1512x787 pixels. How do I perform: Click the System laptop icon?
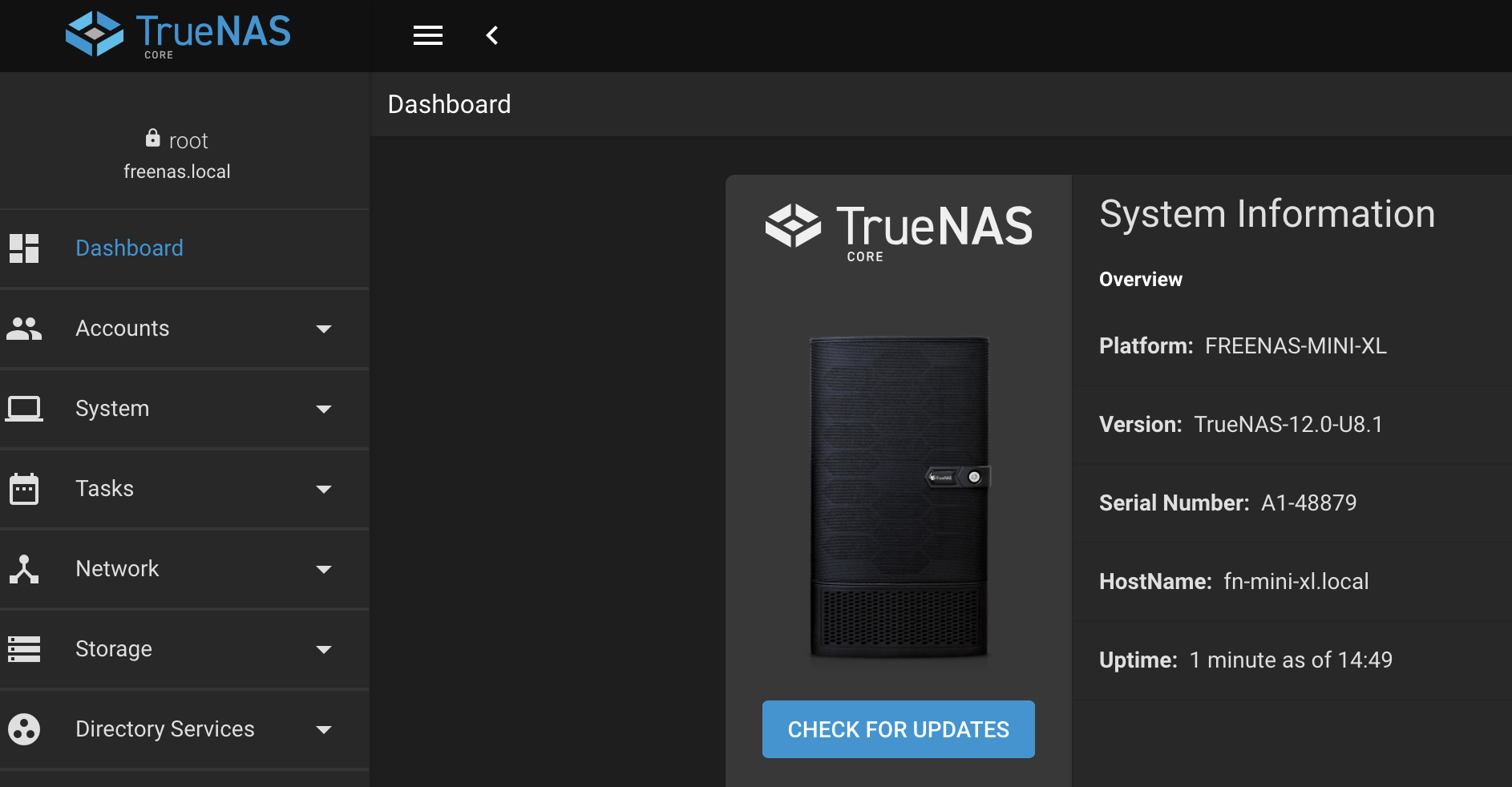tap(24, 409)
